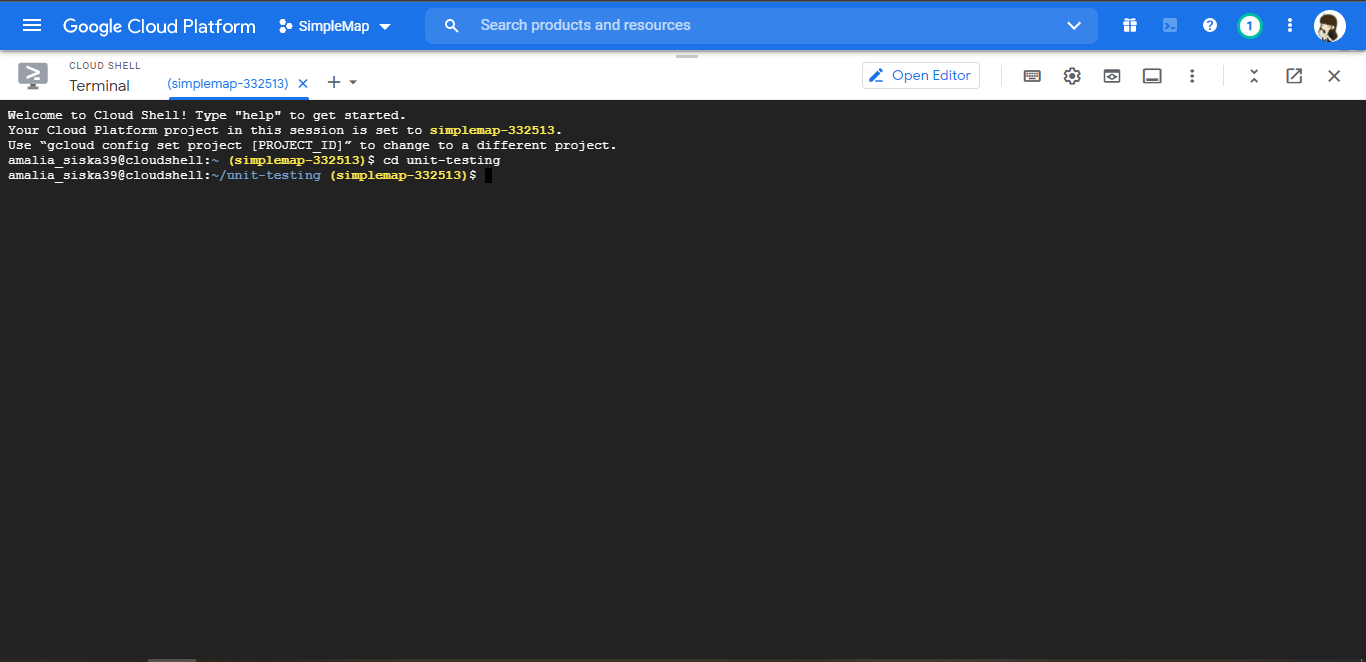Screen dimensions: 1366x662
Task: Open the Cloud Shell terminal settings gear
Action: [x=1072, y=75]
